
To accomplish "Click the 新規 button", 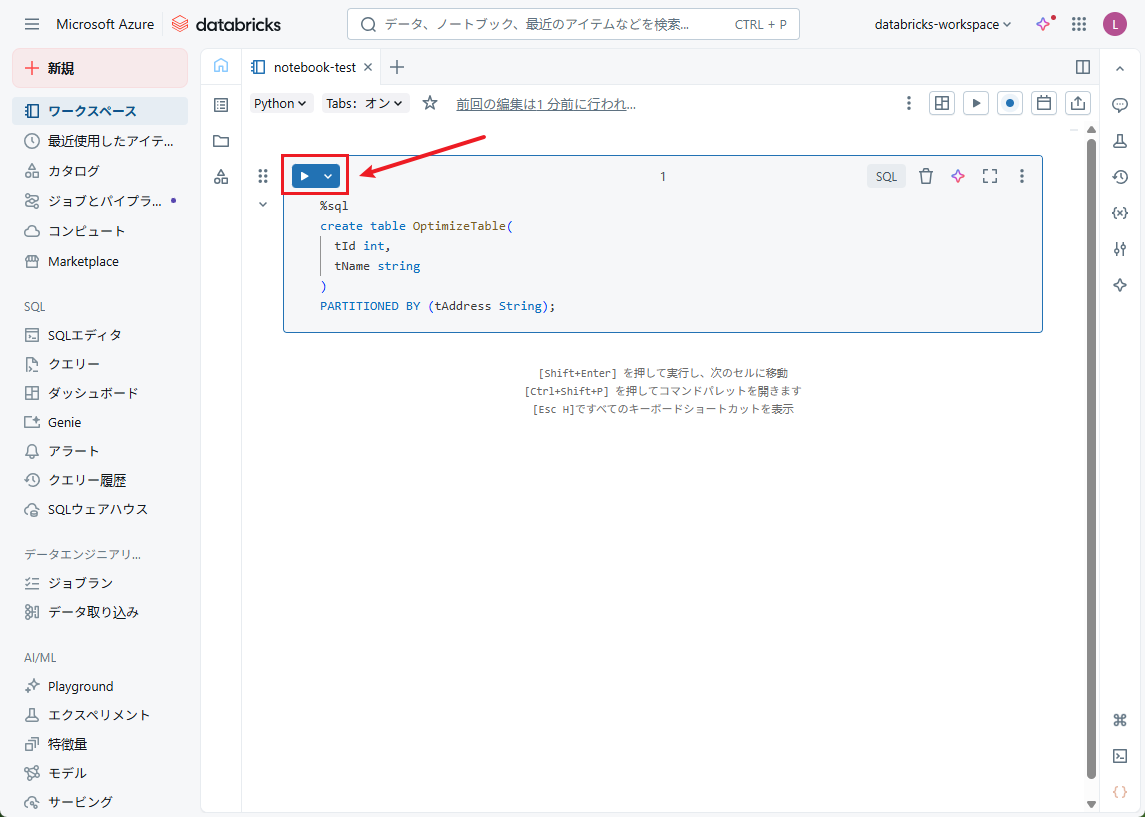I will 100,68.
